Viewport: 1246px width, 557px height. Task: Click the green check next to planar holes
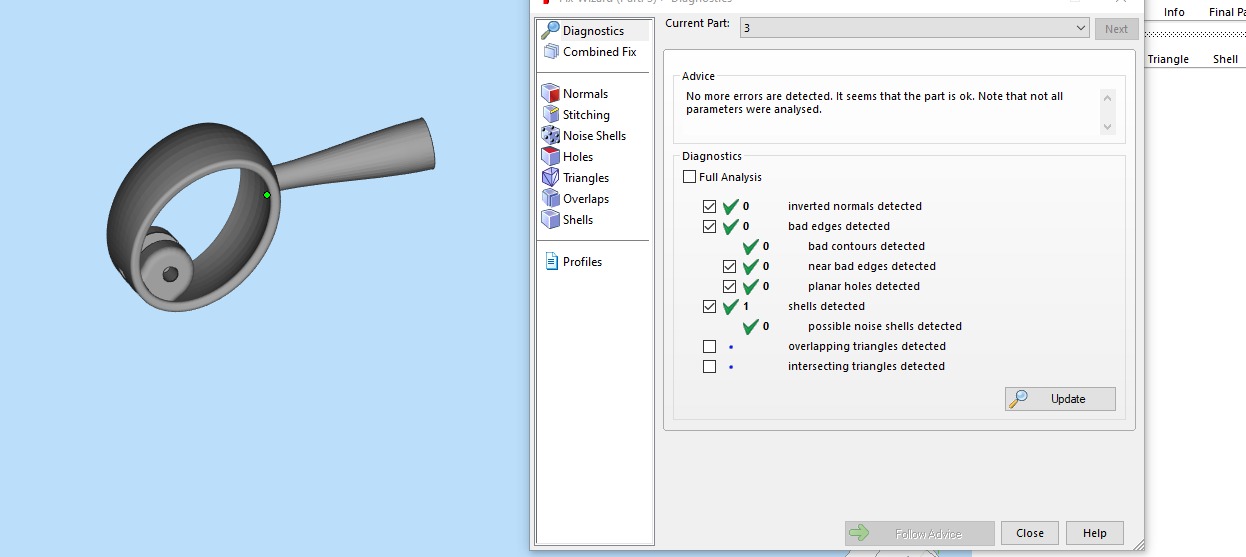[751, 286]
